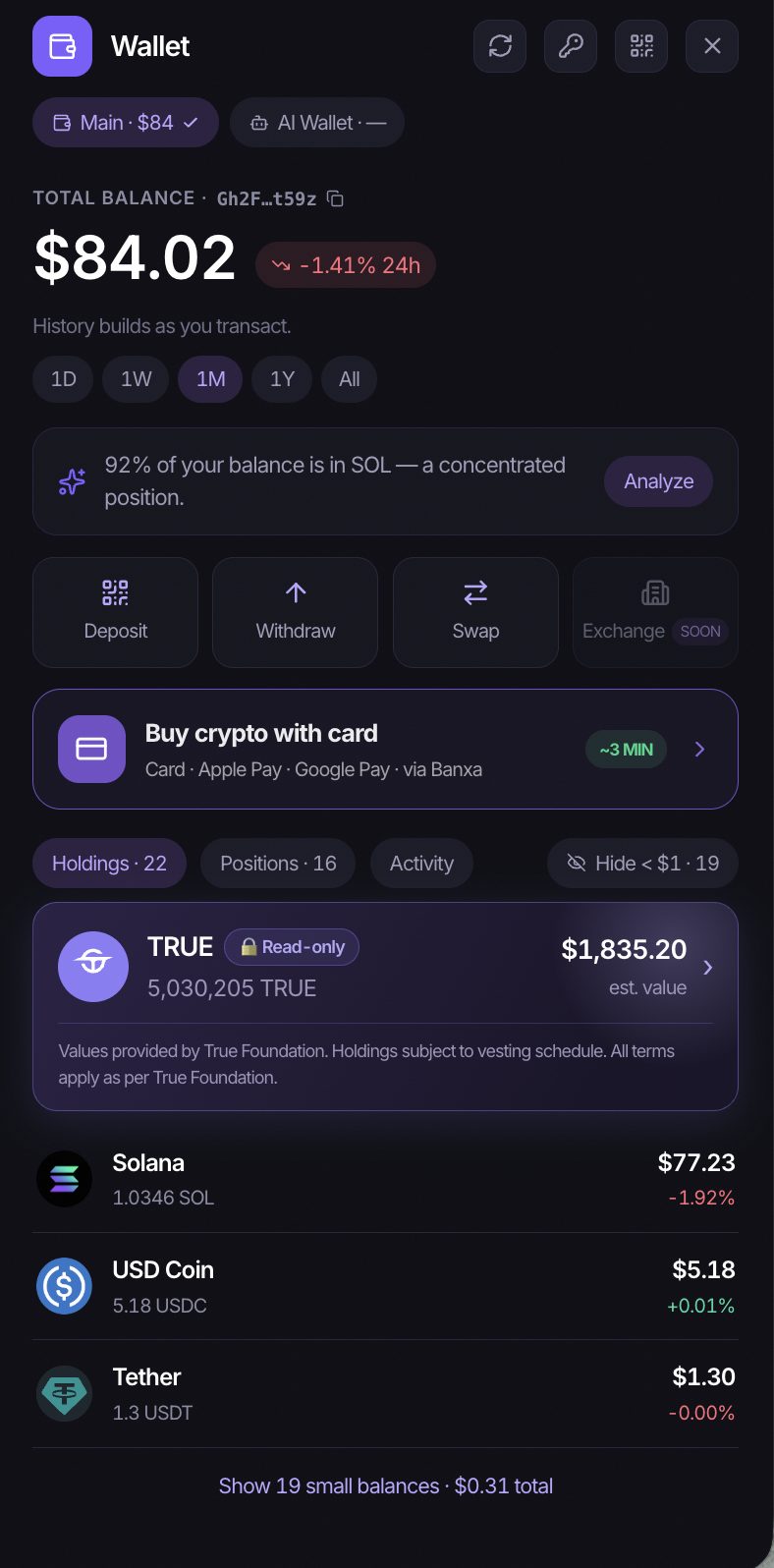The height and width of the screenshot is (1568, 774).
Task: Open the QR code icon in header
Action: click(641, 46)
